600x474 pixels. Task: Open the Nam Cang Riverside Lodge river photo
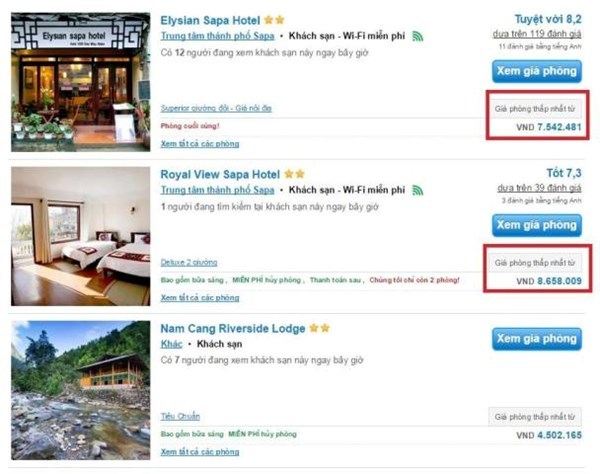78,390
